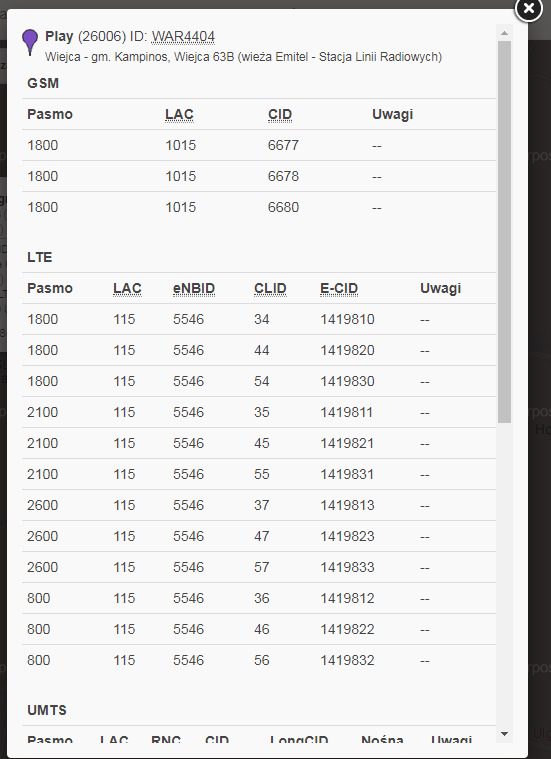
Task: Click the LTE CLID column header
Action: pos(270,288)
